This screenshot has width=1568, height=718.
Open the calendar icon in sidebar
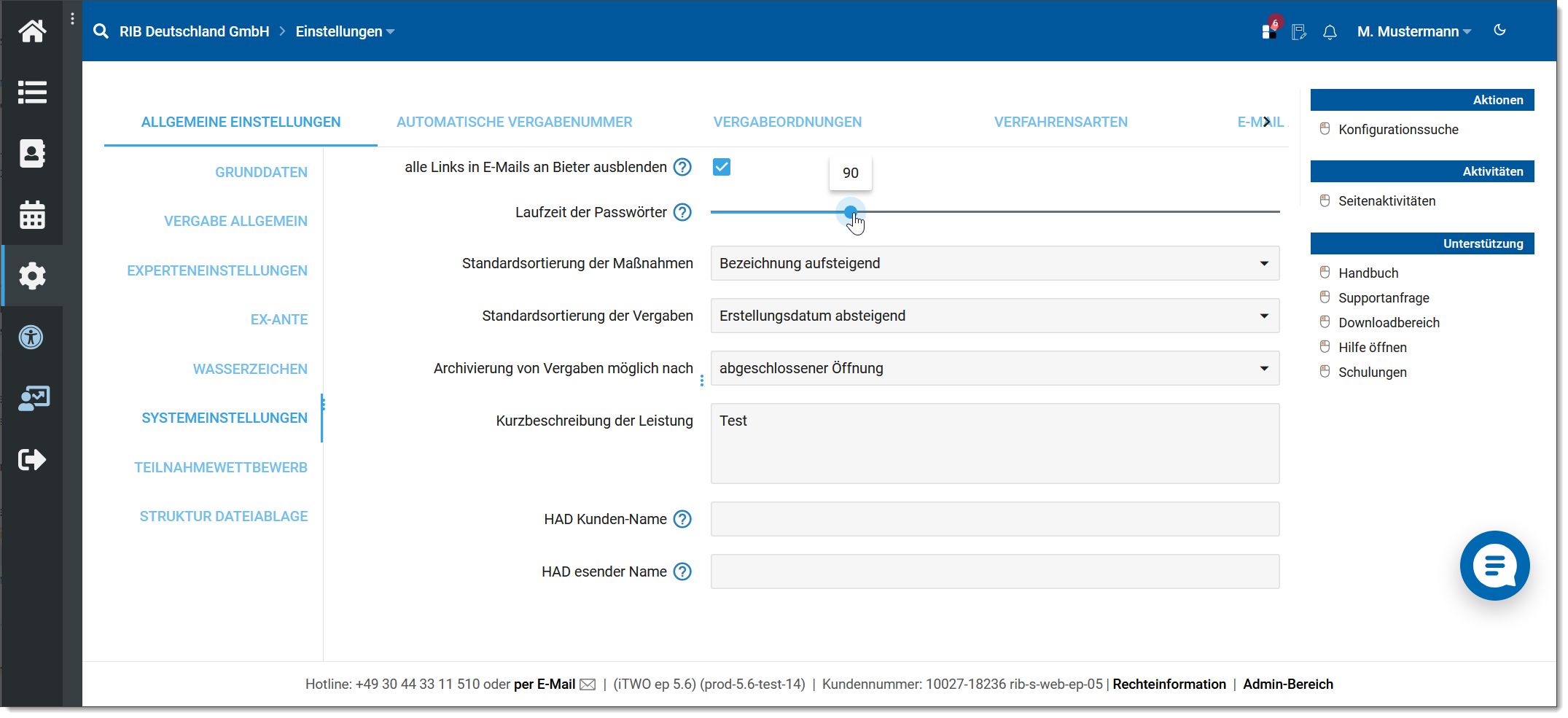point(32,215)
